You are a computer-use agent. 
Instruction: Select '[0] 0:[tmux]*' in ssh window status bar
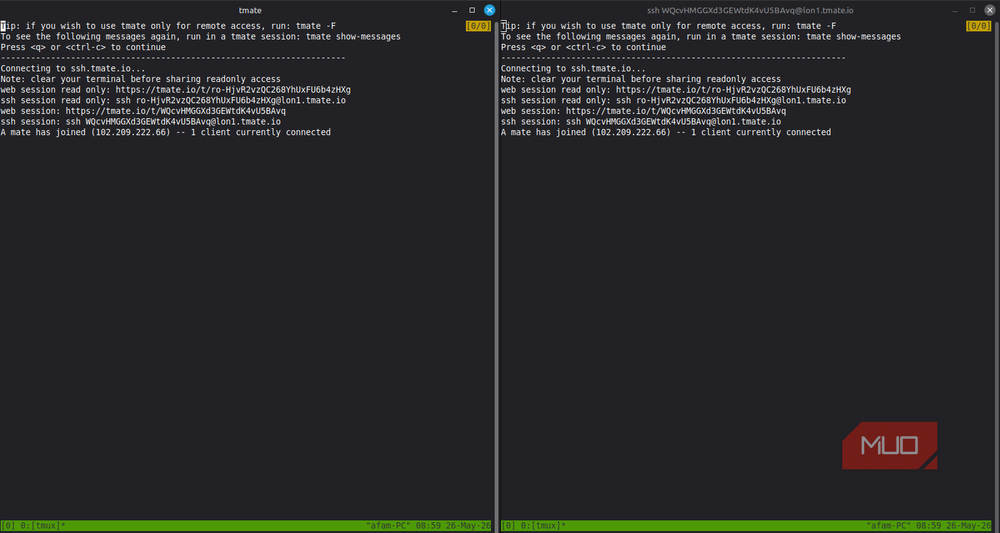click(533, 526)
